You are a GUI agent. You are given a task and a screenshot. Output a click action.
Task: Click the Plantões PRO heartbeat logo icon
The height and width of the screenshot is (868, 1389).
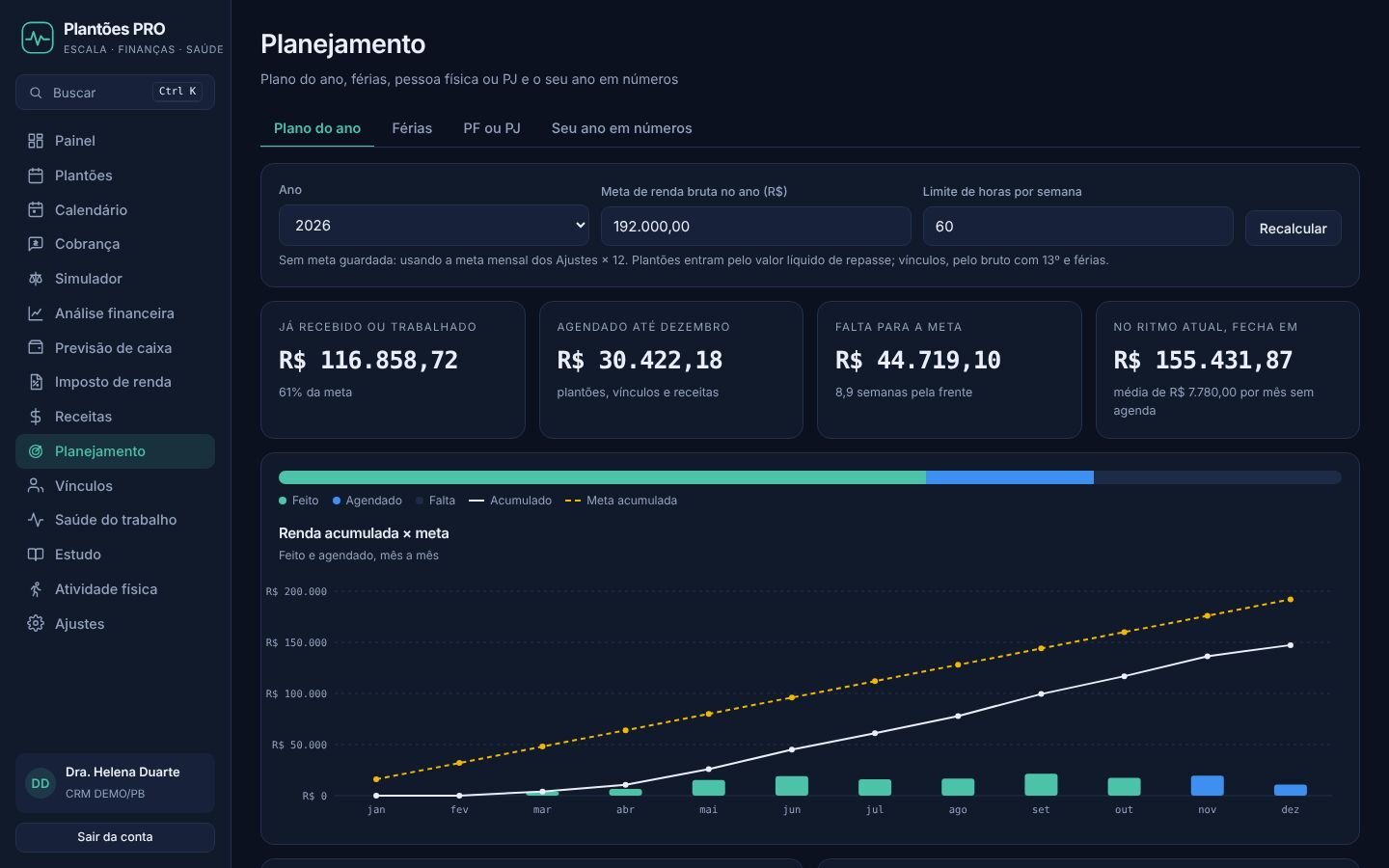click(x=38, y=39)
